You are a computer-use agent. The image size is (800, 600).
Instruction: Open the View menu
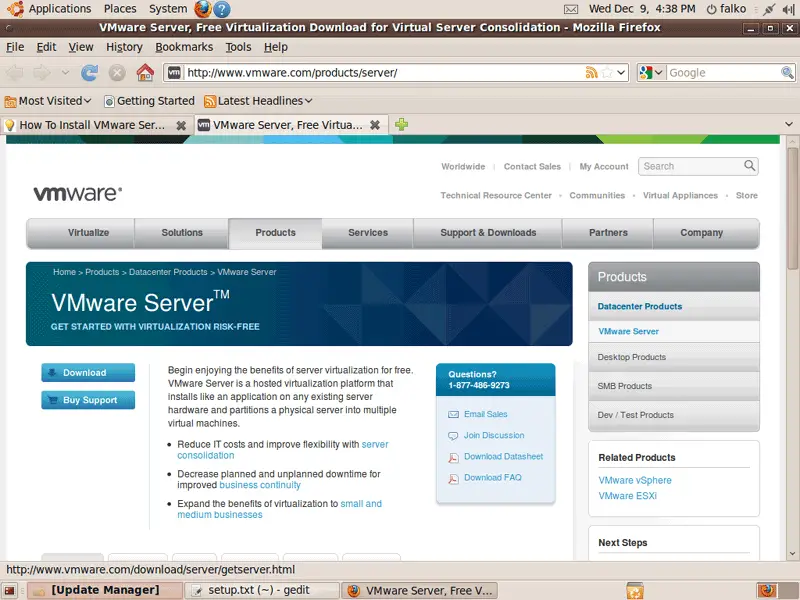[x=81, y=47]
